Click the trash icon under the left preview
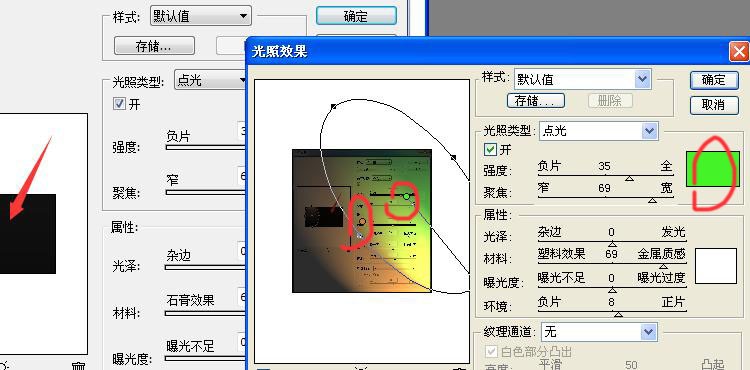Viewport: 750px width, 370px height. click(78, 367)
